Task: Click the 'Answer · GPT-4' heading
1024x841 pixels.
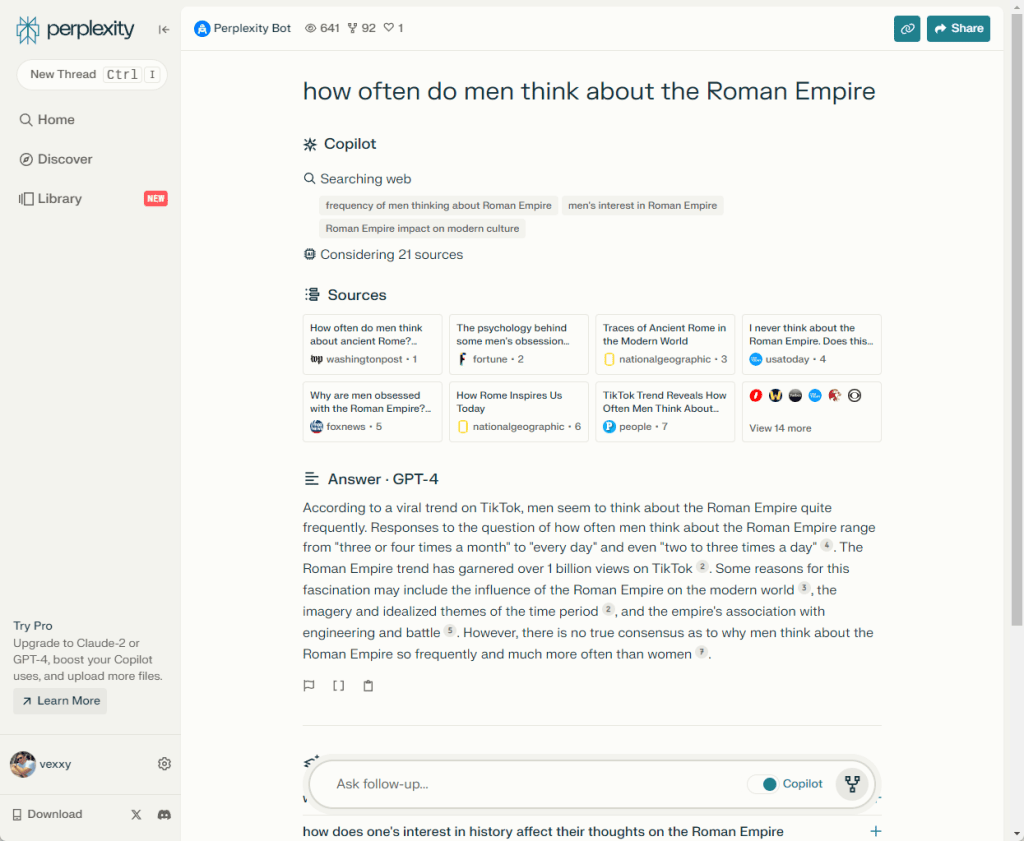Action: (383, 479)
